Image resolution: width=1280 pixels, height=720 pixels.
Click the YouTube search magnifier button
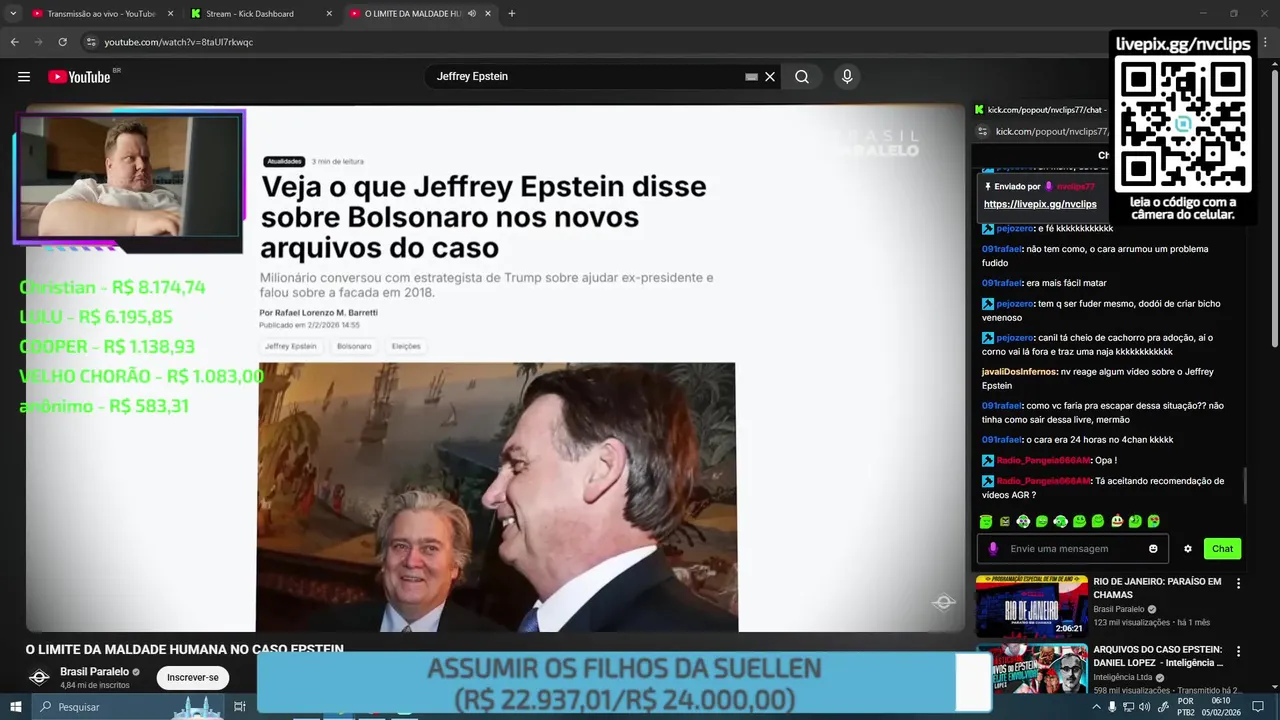(802, 77)
